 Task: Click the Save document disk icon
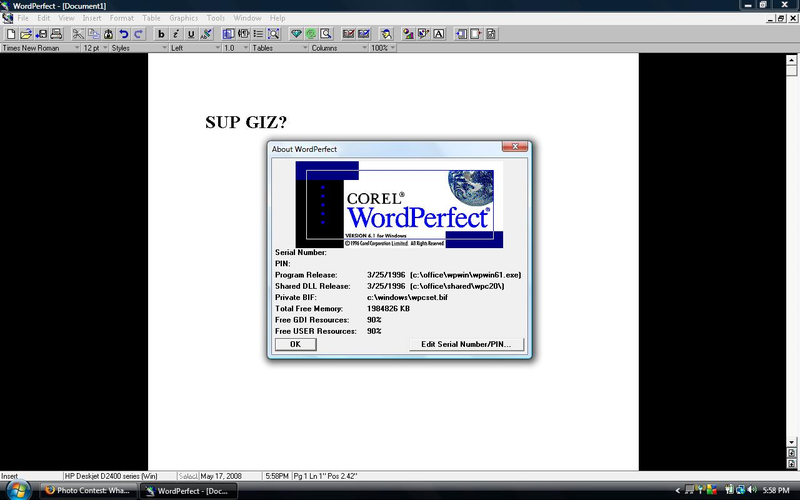click(41, 34)
